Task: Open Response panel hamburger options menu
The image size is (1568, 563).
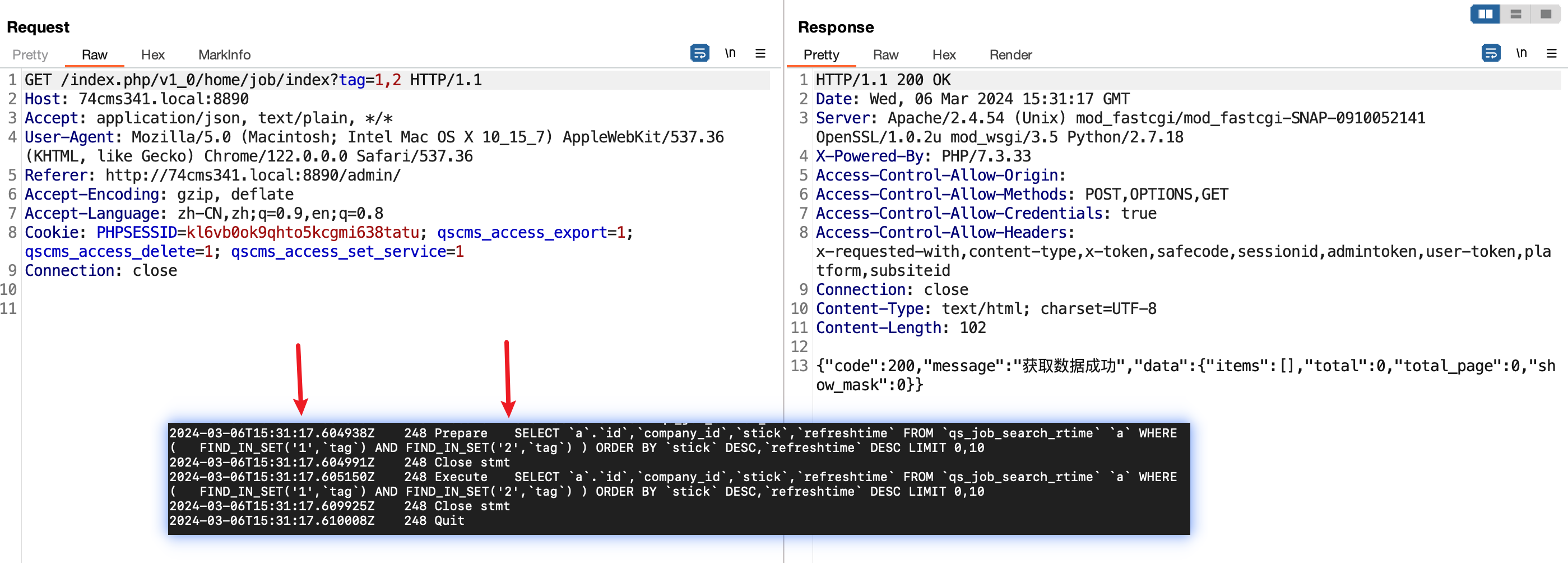Action: pyautogui.click(x=1552, y=54)
